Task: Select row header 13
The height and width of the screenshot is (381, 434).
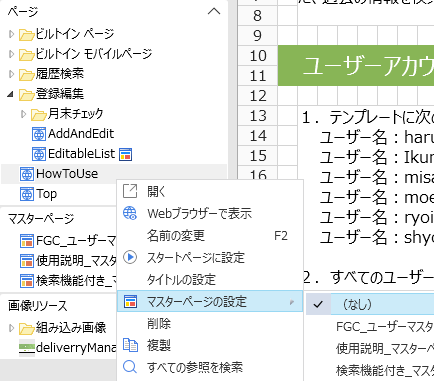Action: 258,116
